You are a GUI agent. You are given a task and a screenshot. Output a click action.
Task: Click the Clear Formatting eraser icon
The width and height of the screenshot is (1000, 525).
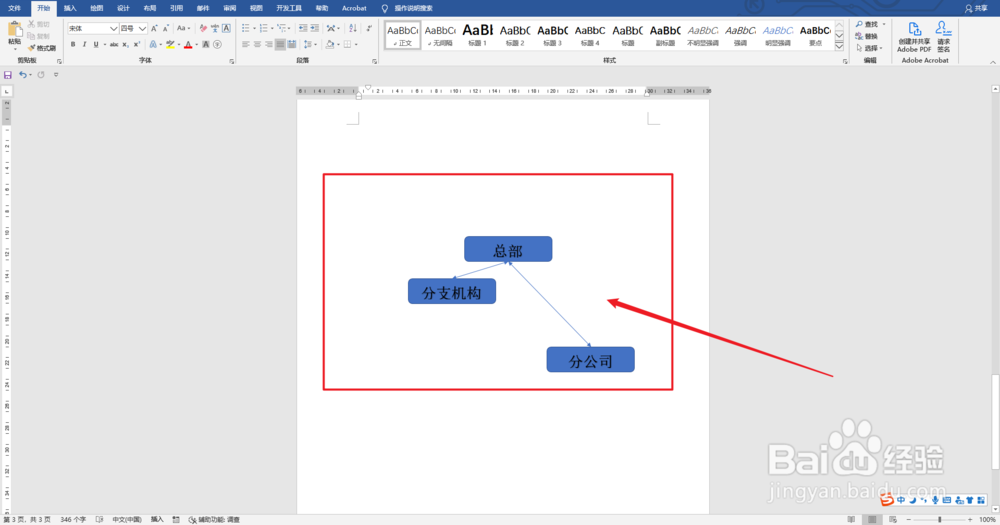[x=203, y=29]
